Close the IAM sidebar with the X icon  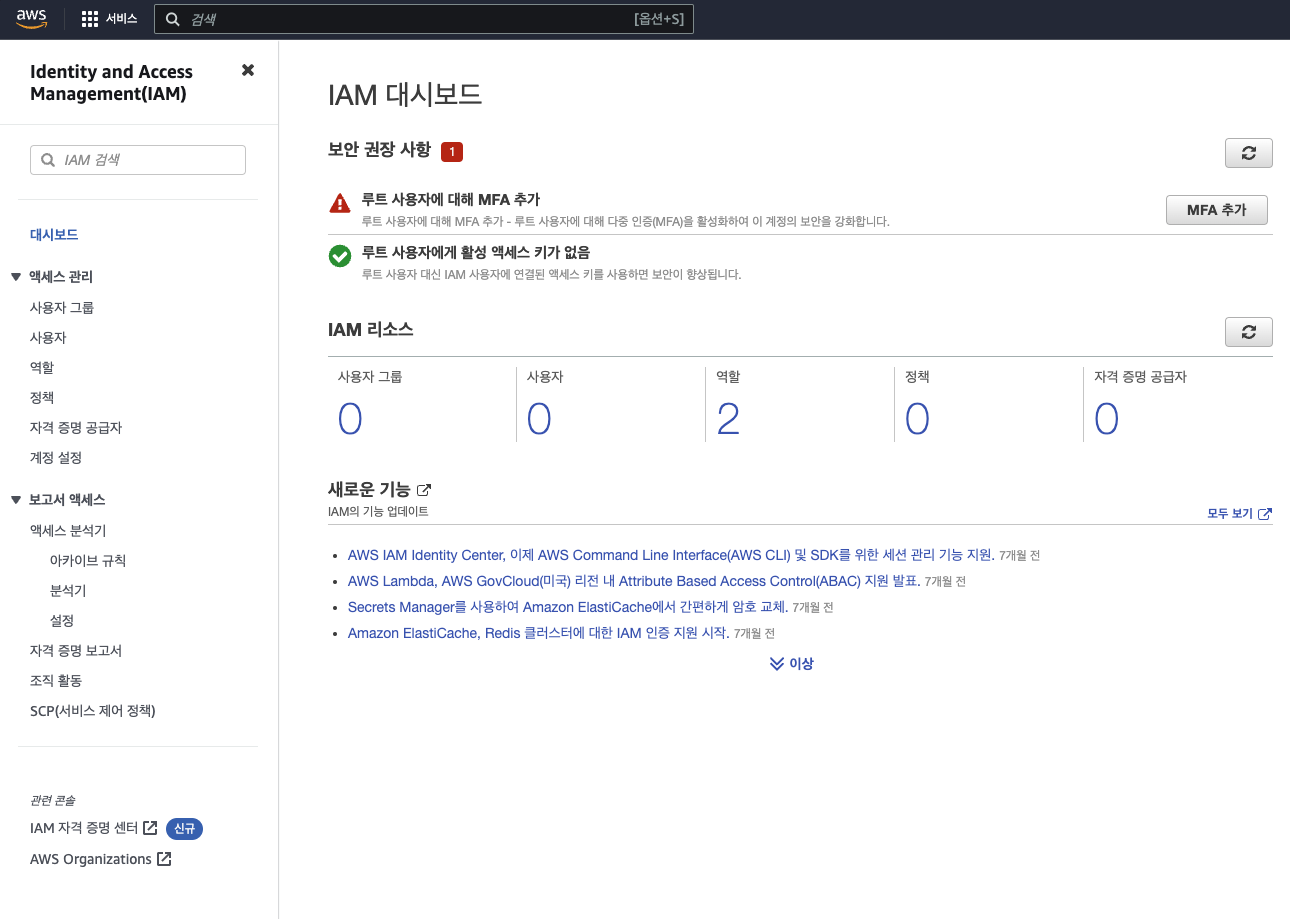248,70
